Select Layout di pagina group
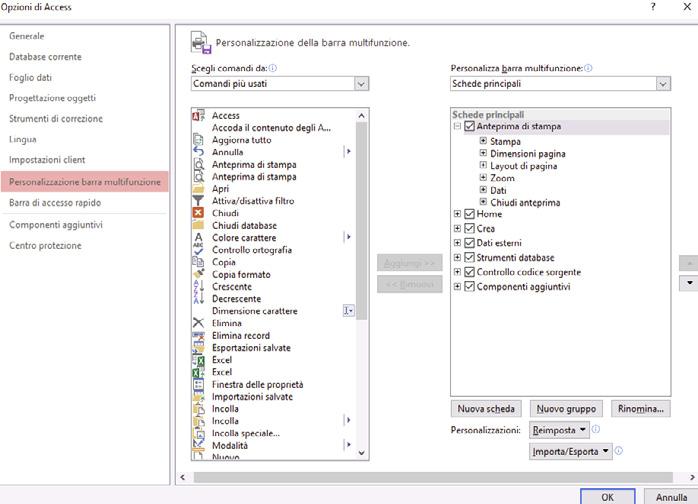The image size is (698, 504). tap(524, 166)
